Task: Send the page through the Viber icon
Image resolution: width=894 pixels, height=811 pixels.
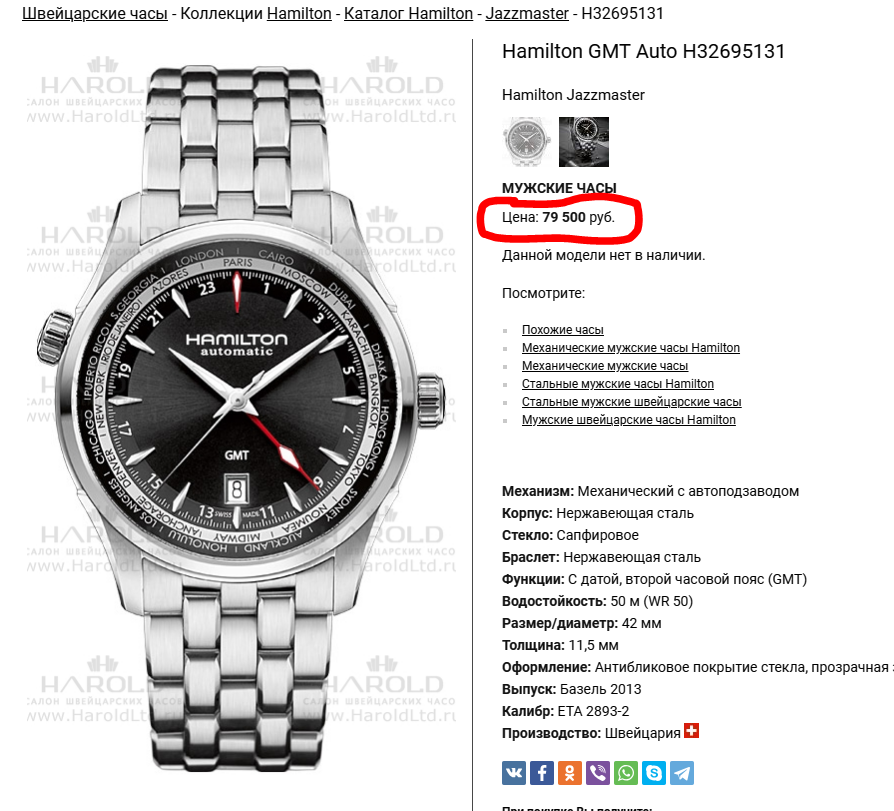Action: click(598, 773)
